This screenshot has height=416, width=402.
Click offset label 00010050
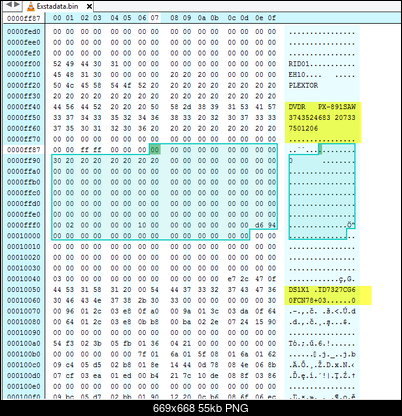pos(24,290)
